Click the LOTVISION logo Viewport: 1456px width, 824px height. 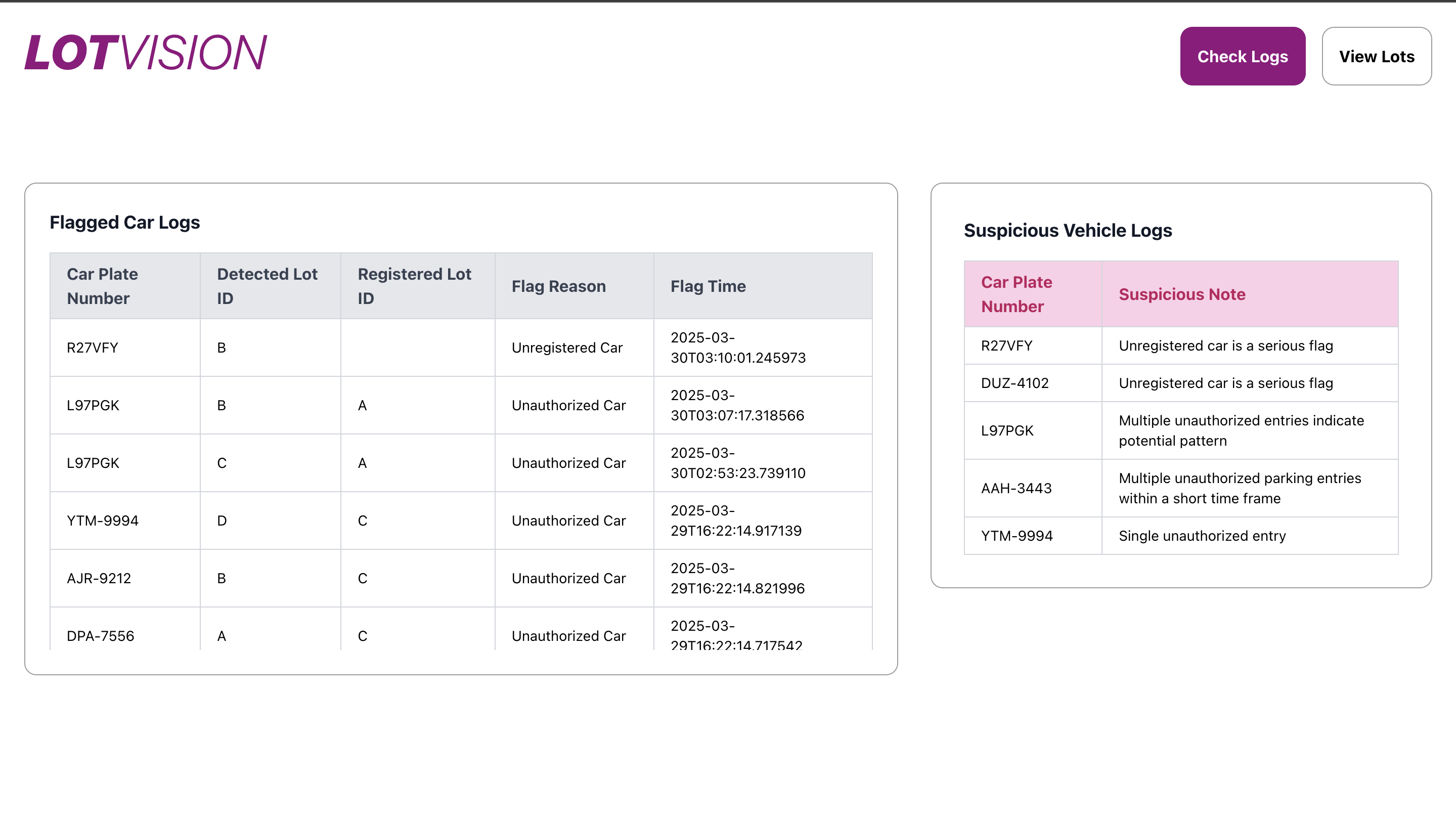click(x=145, y=52)
